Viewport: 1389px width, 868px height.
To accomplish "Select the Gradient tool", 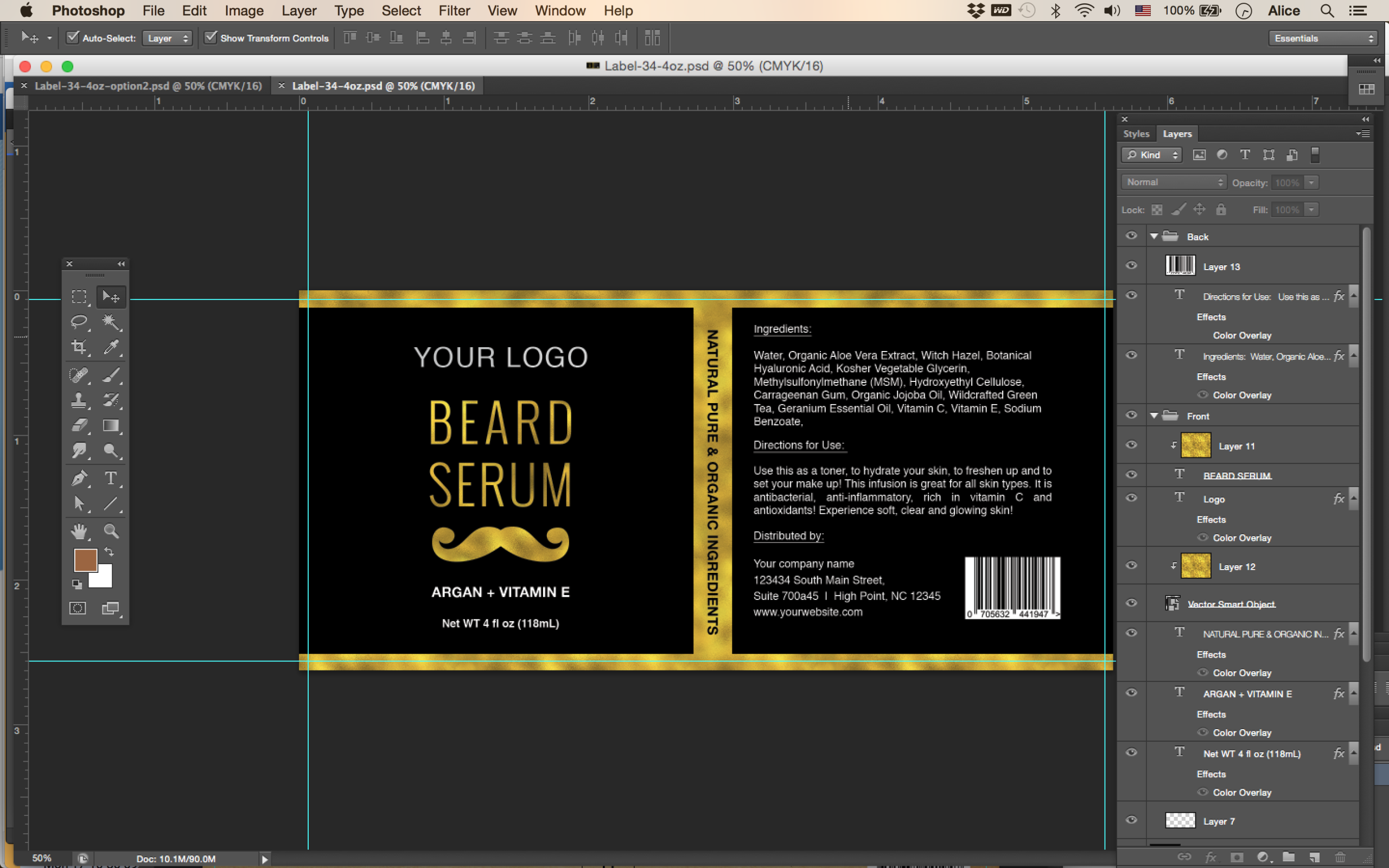I will [x=111, y=425].
